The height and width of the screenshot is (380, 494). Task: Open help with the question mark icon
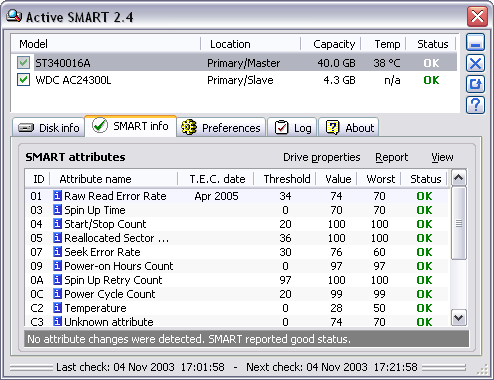(x=475, y=105)
